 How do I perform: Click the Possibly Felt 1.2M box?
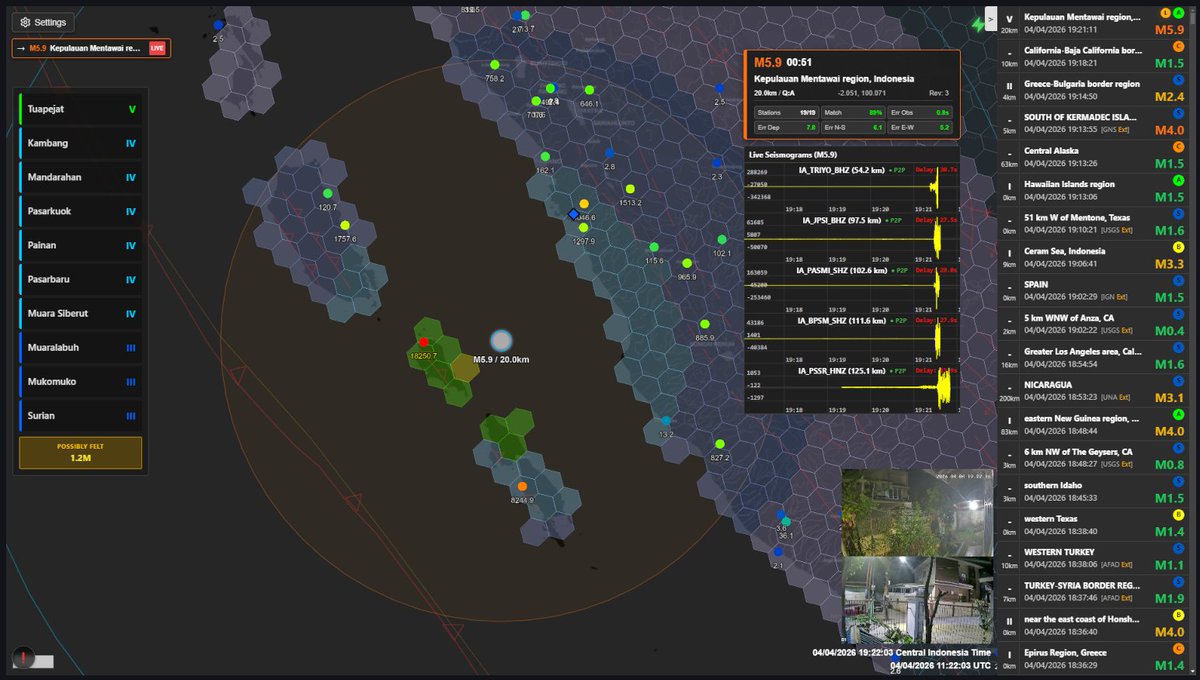[81, 453]
